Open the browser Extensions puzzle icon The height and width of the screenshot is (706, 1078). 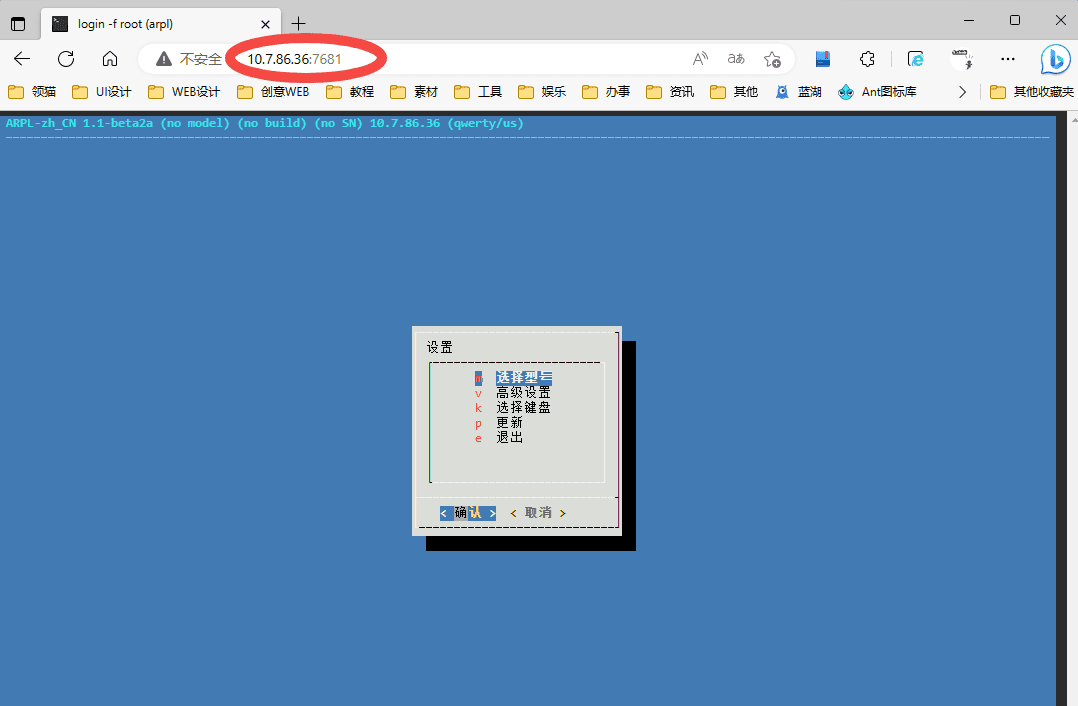tap(868, 59)
